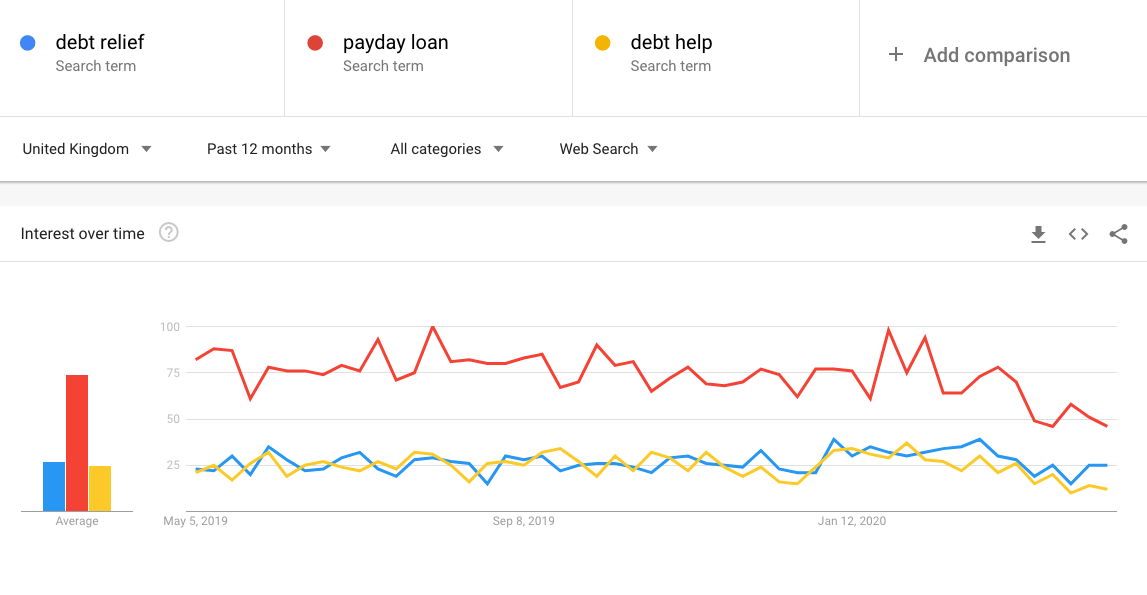Open help for Interest over time

[169, 233]
